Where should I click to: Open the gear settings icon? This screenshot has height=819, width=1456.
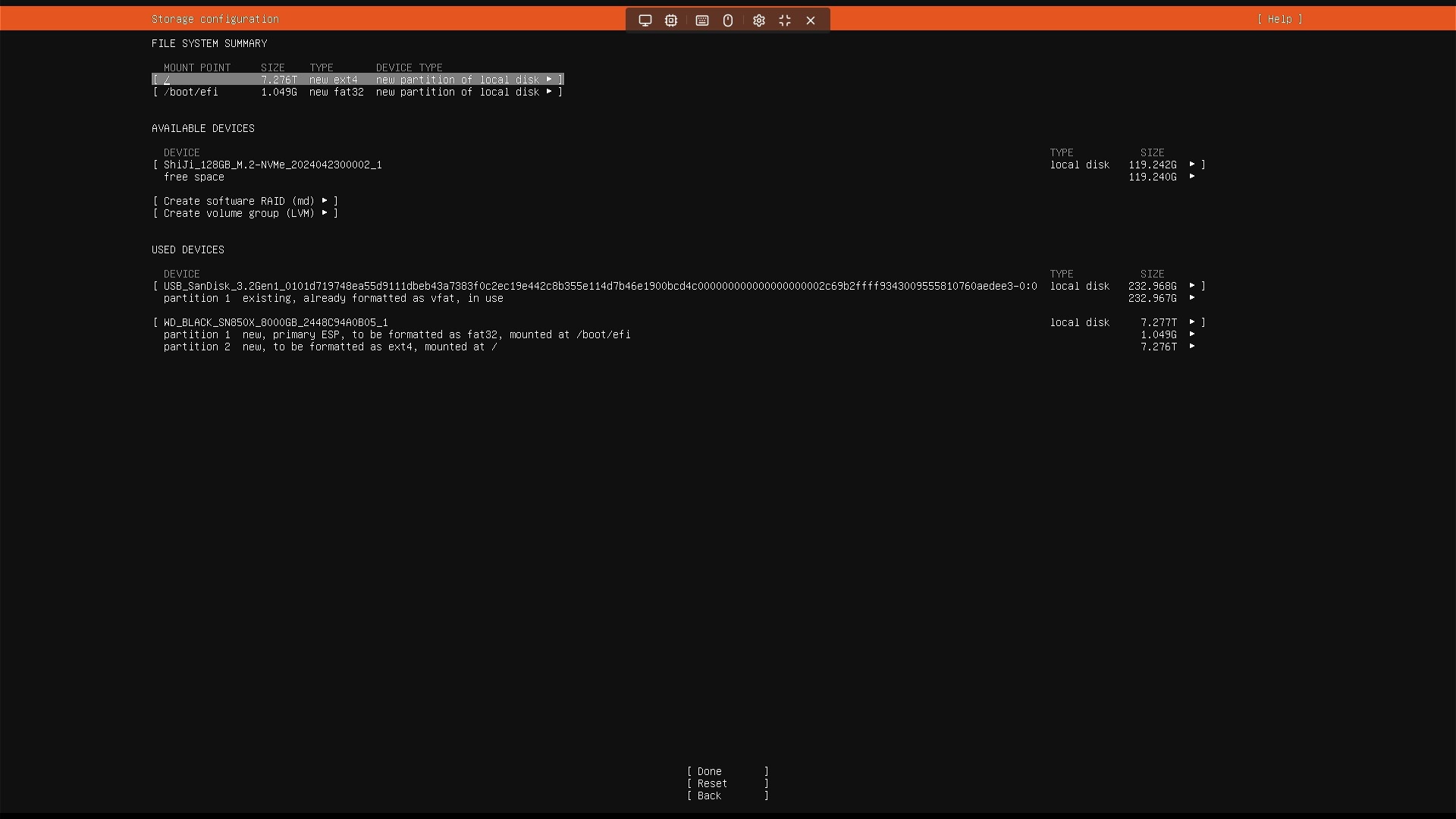pos(759,20)
